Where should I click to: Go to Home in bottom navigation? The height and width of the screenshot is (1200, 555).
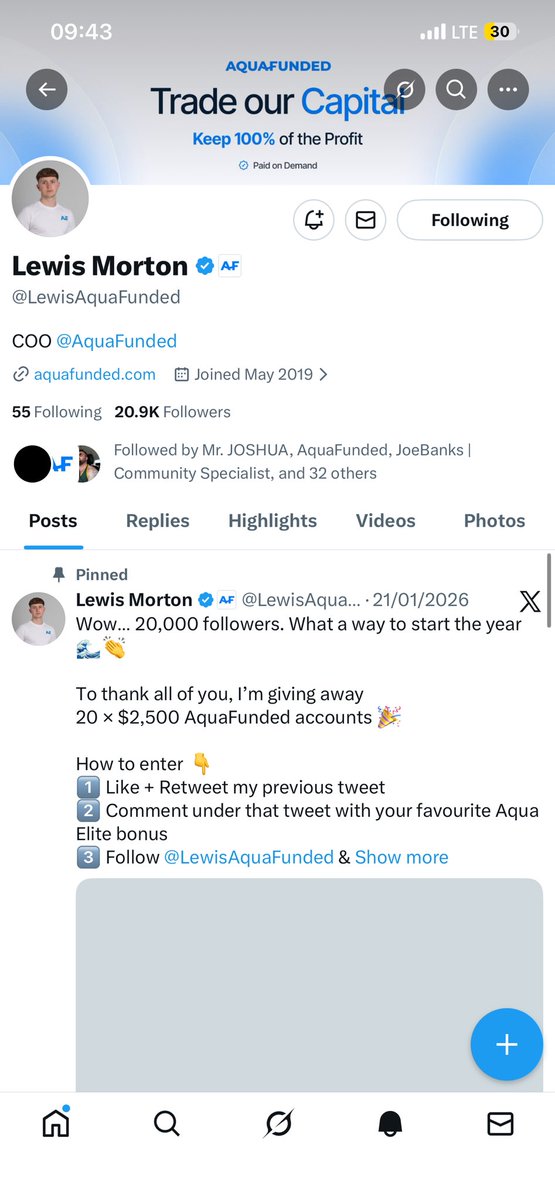point(56,1124)
